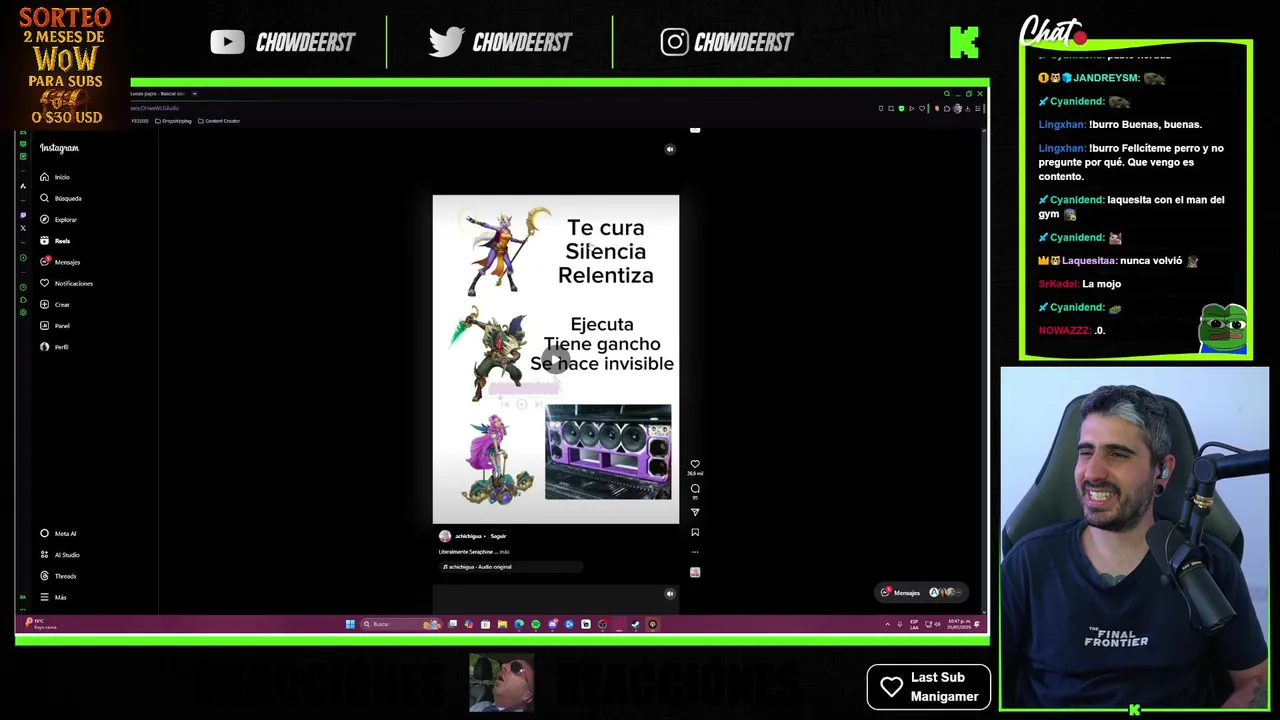Open Perfil profile in sidebar

point(54,347)
